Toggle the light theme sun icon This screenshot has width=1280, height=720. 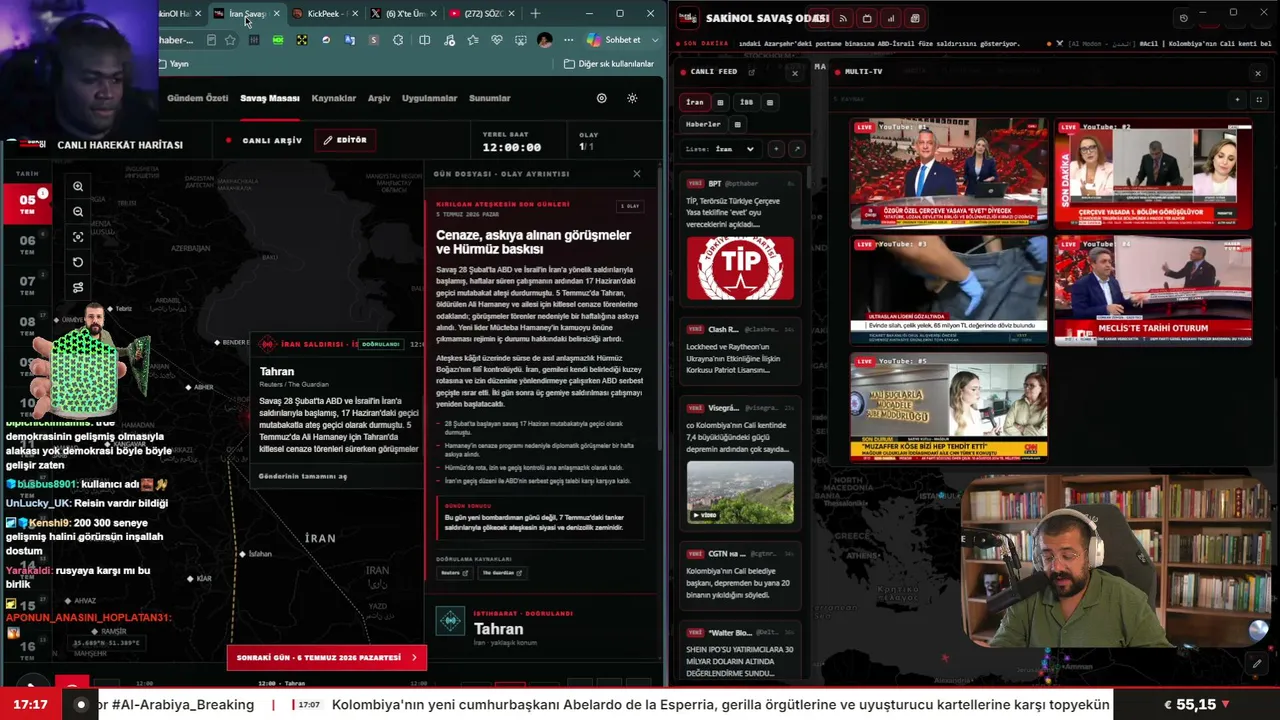632,98
